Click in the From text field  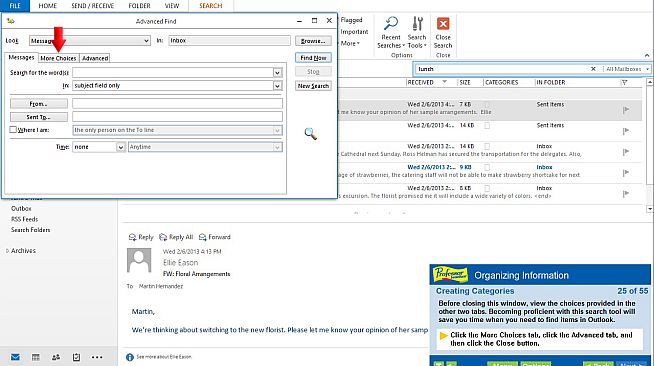pos(177,103)
